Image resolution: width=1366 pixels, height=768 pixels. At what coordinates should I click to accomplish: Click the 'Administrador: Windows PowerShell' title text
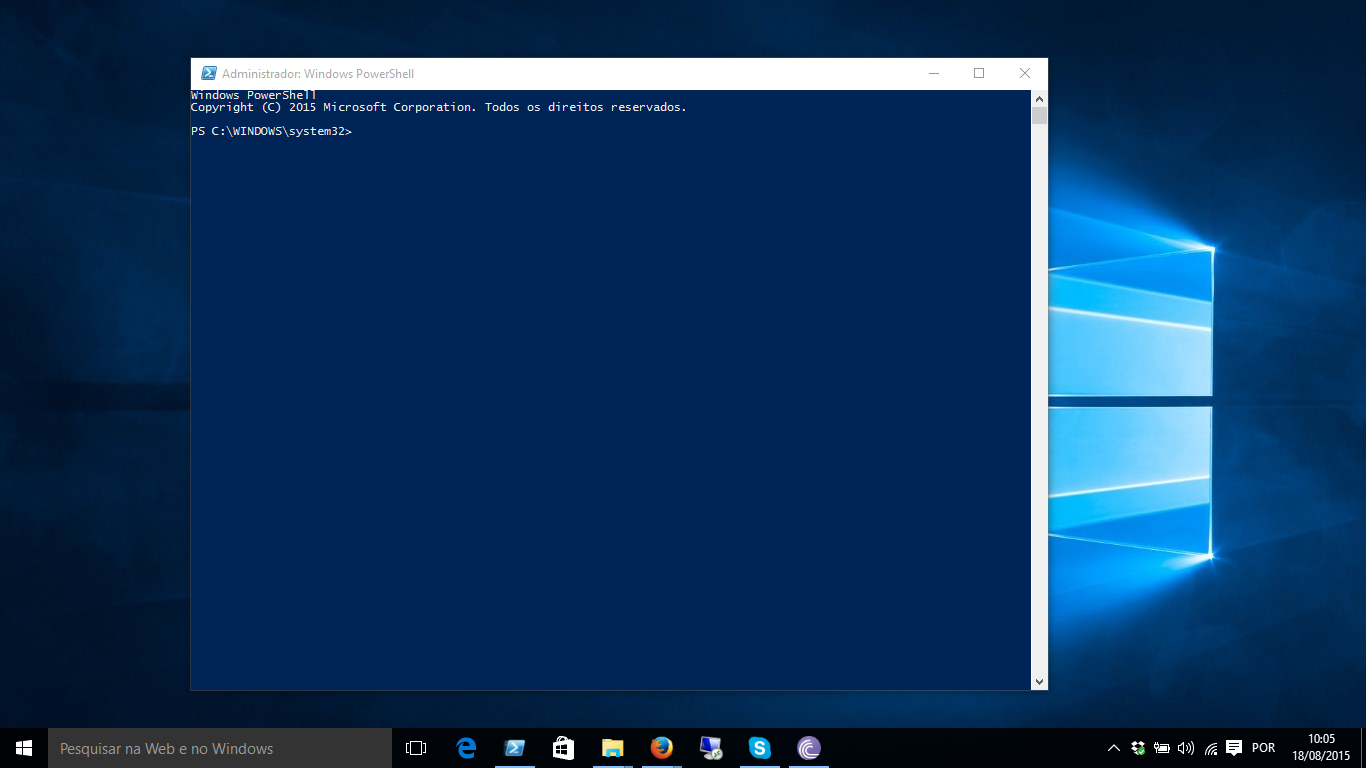coord(318,74)
